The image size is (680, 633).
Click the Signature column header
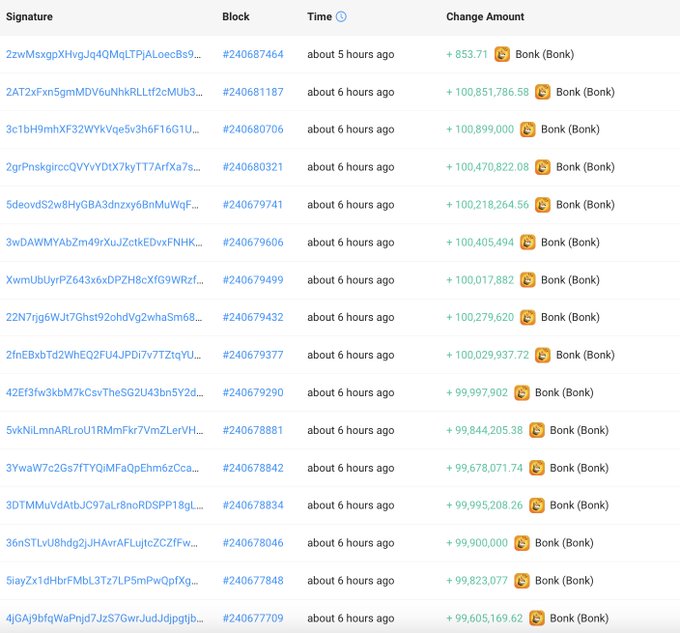click(29, 17)
